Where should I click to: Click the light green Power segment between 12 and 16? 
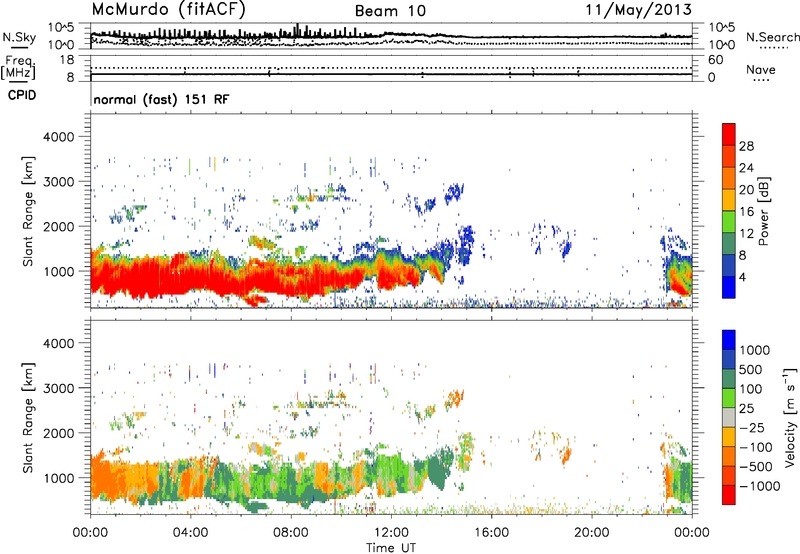(x=729, y=221)
